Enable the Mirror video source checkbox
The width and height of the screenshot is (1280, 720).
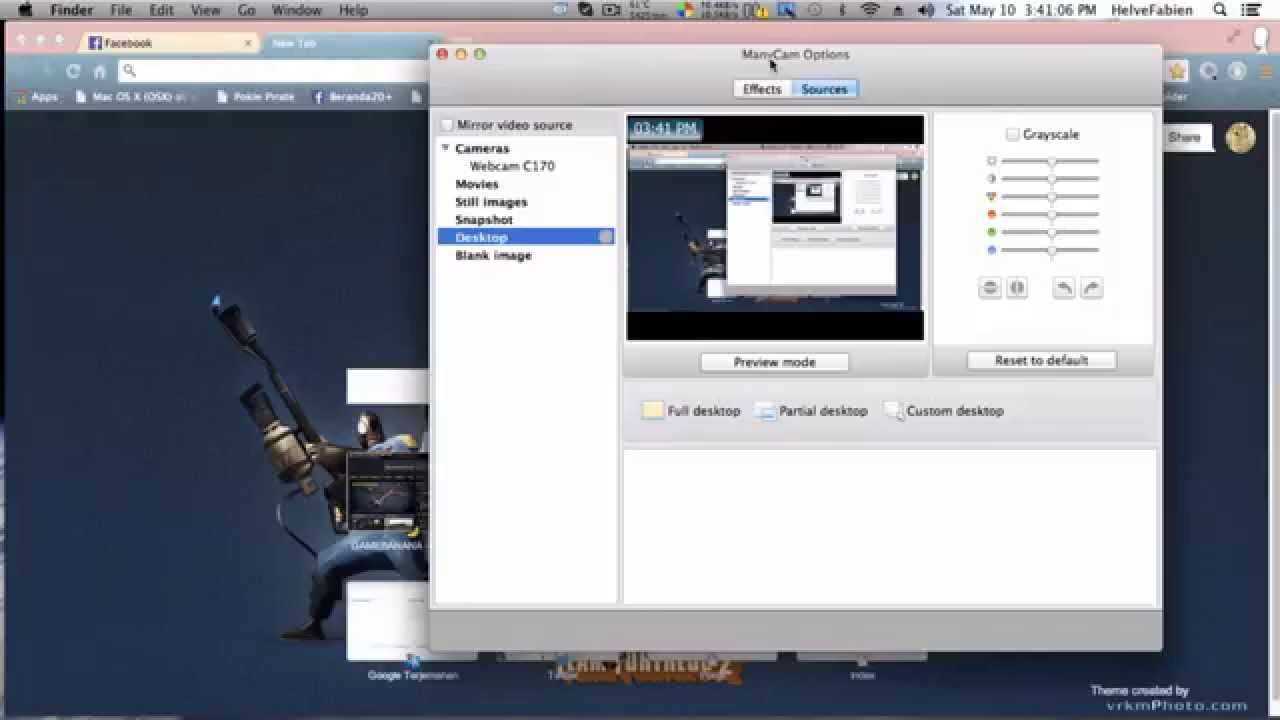(x=447, y=125)
